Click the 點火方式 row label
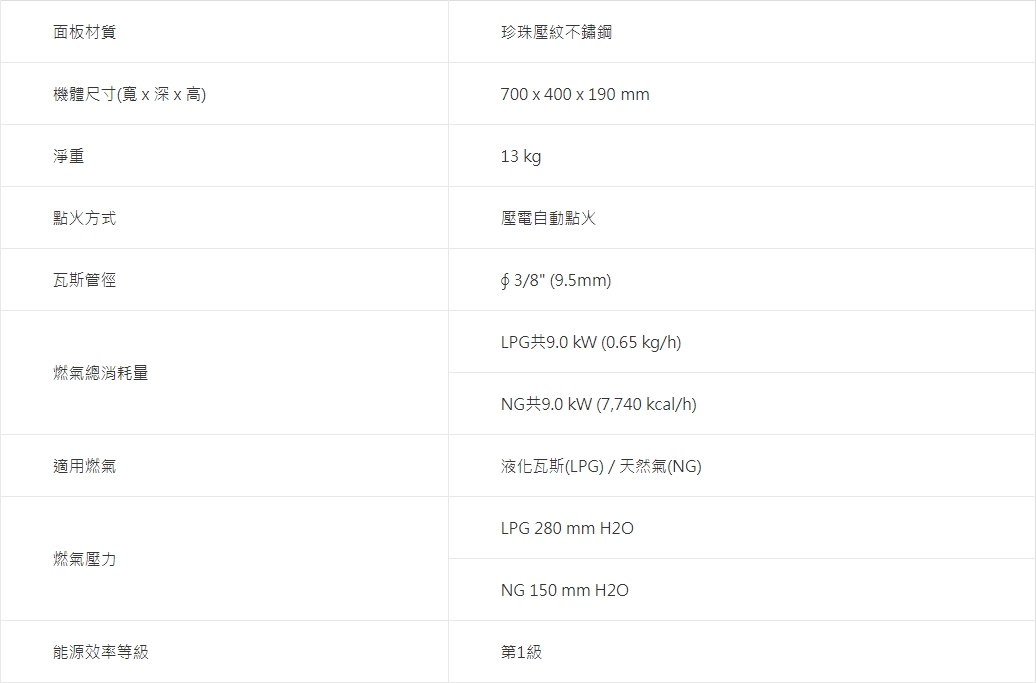 pyautogui.click(x=85, y=218)
